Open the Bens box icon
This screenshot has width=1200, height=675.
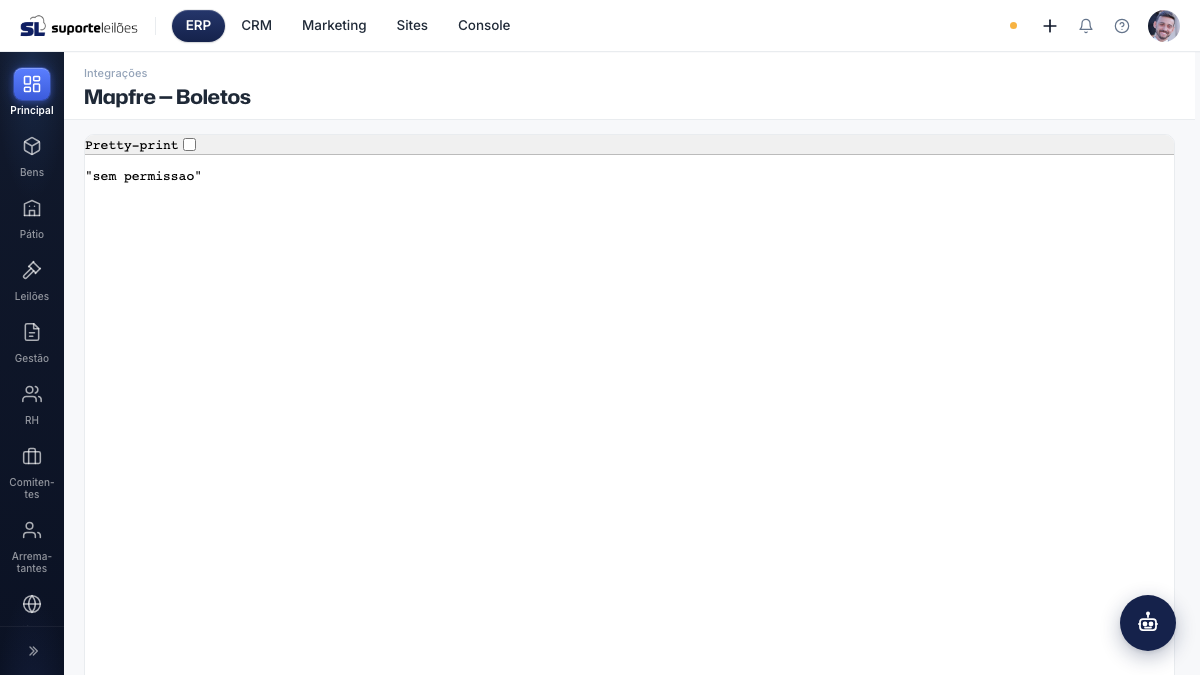point(32,146)
